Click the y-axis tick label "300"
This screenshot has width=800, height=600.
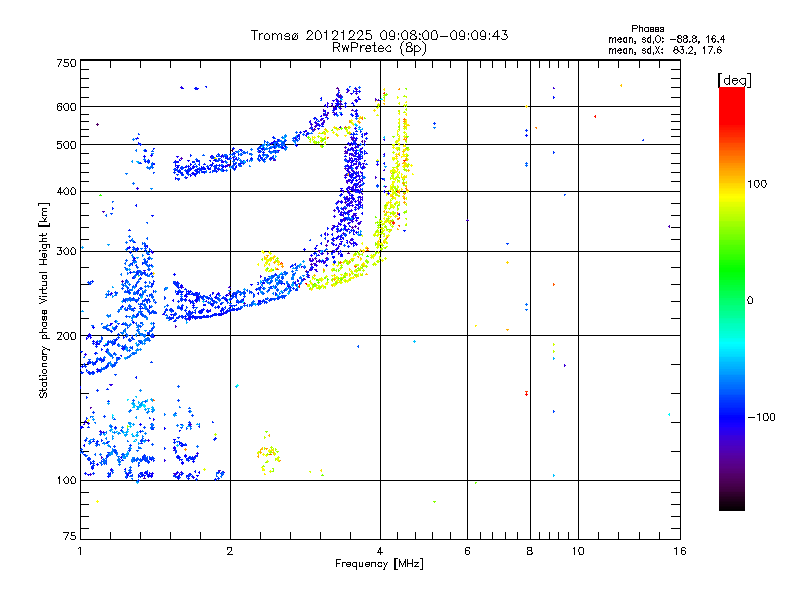66,251
